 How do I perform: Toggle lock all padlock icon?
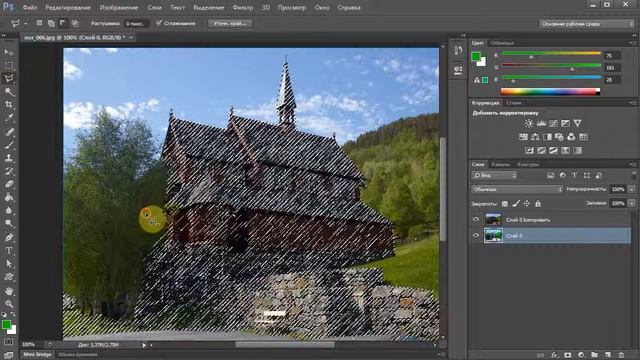click(x=538, y=203)
